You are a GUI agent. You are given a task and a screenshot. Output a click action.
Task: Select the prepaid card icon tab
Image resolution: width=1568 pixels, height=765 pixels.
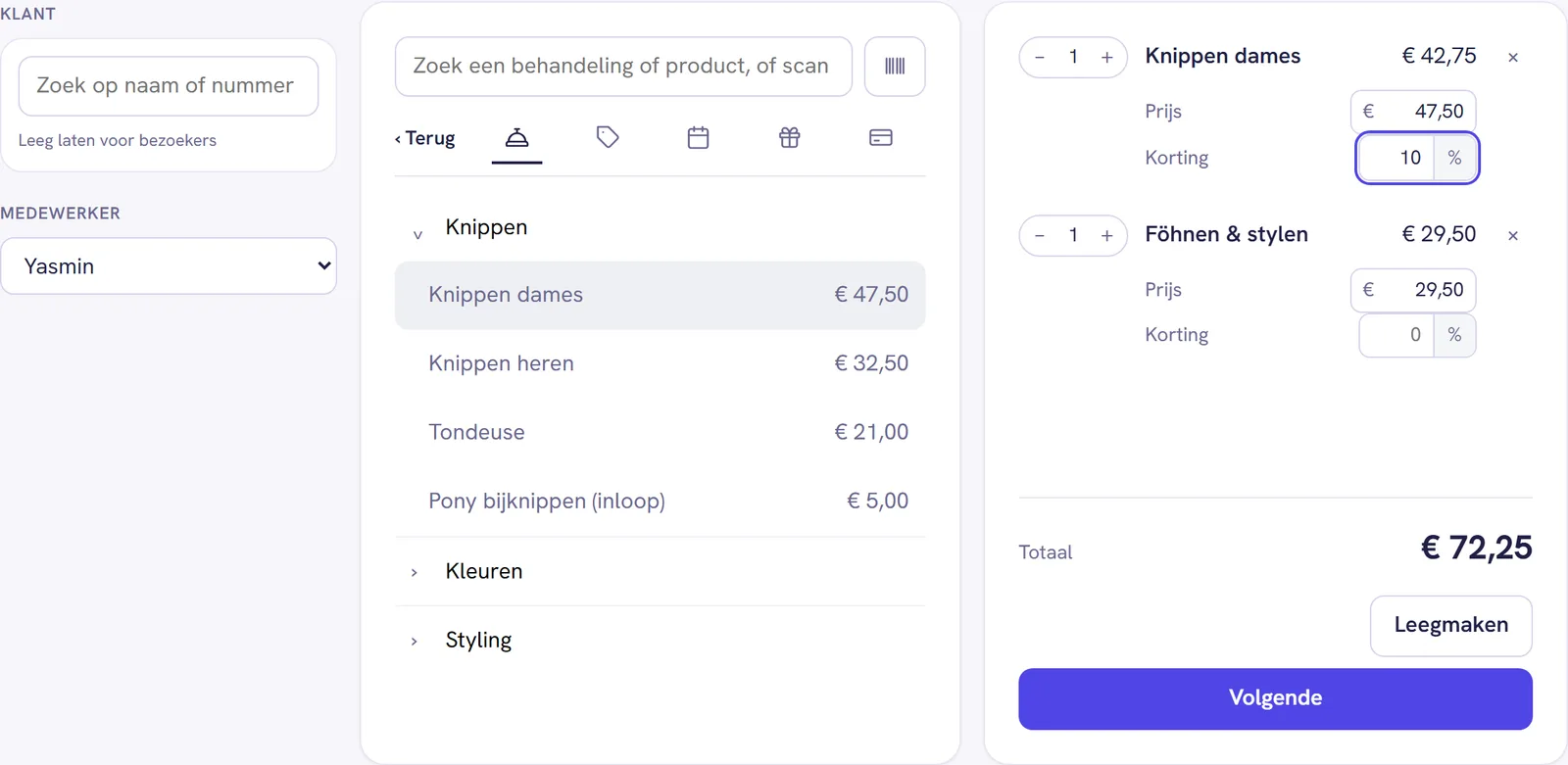click(x=881, y=138)
